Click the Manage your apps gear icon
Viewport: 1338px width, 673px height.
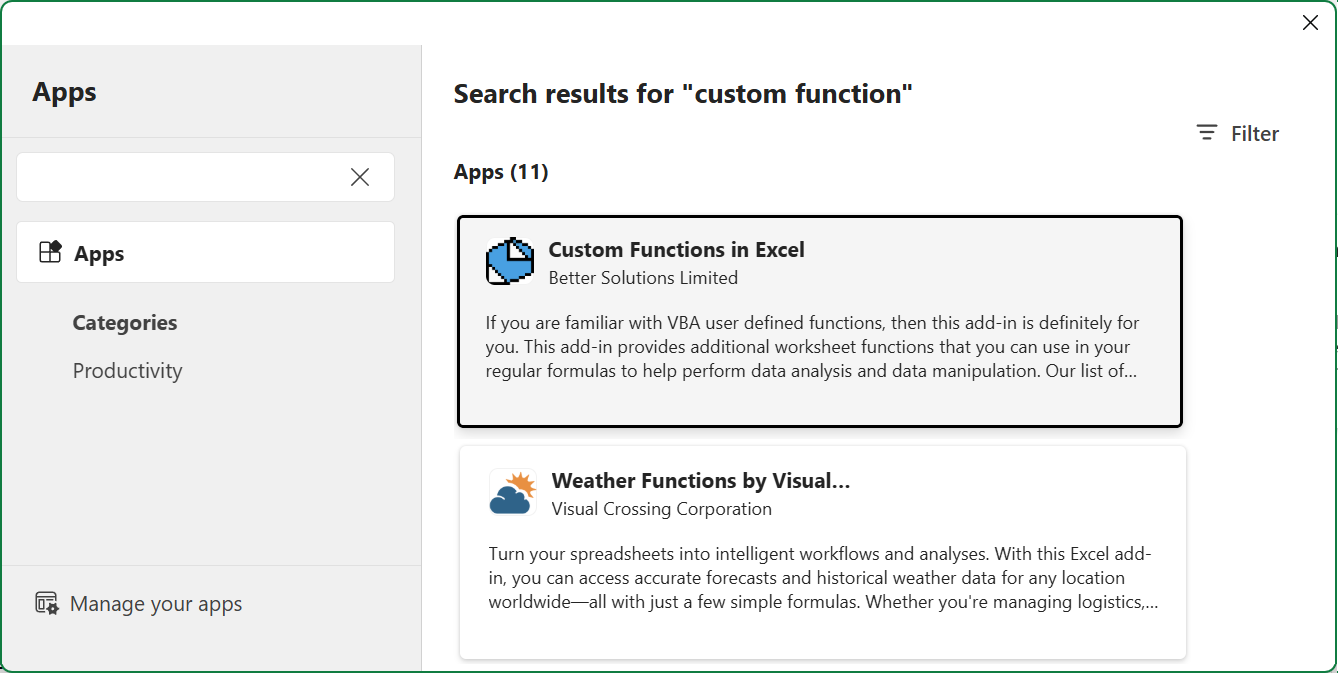(47, 603)
